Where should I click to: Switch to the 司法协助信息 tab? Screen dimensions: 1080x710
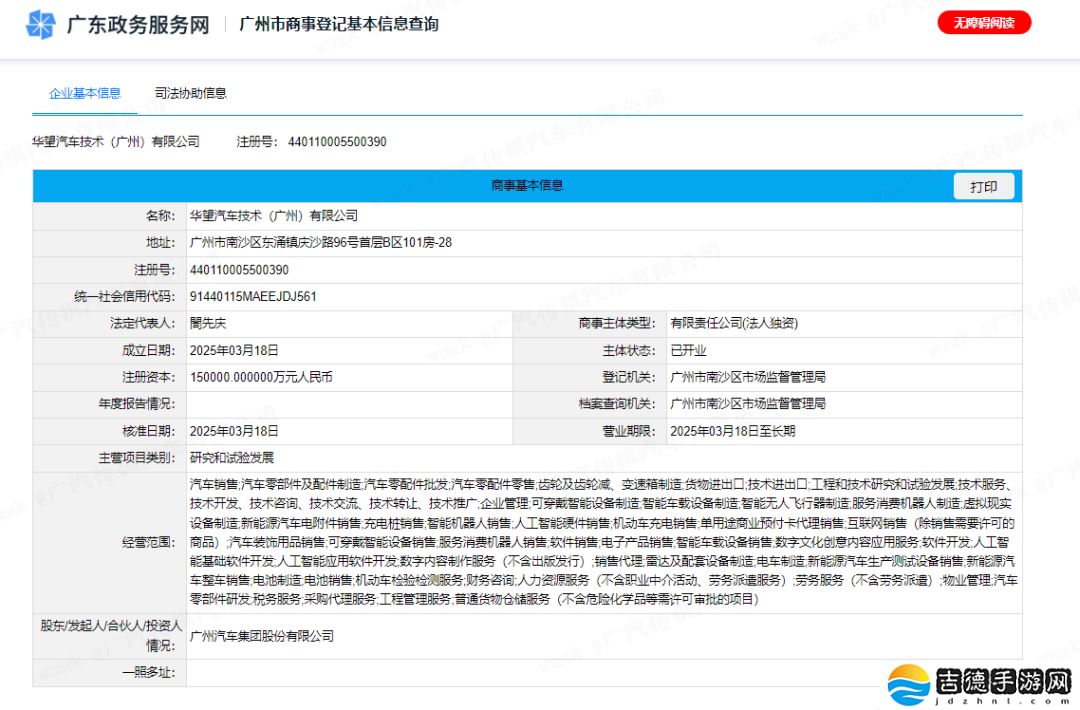190,93
